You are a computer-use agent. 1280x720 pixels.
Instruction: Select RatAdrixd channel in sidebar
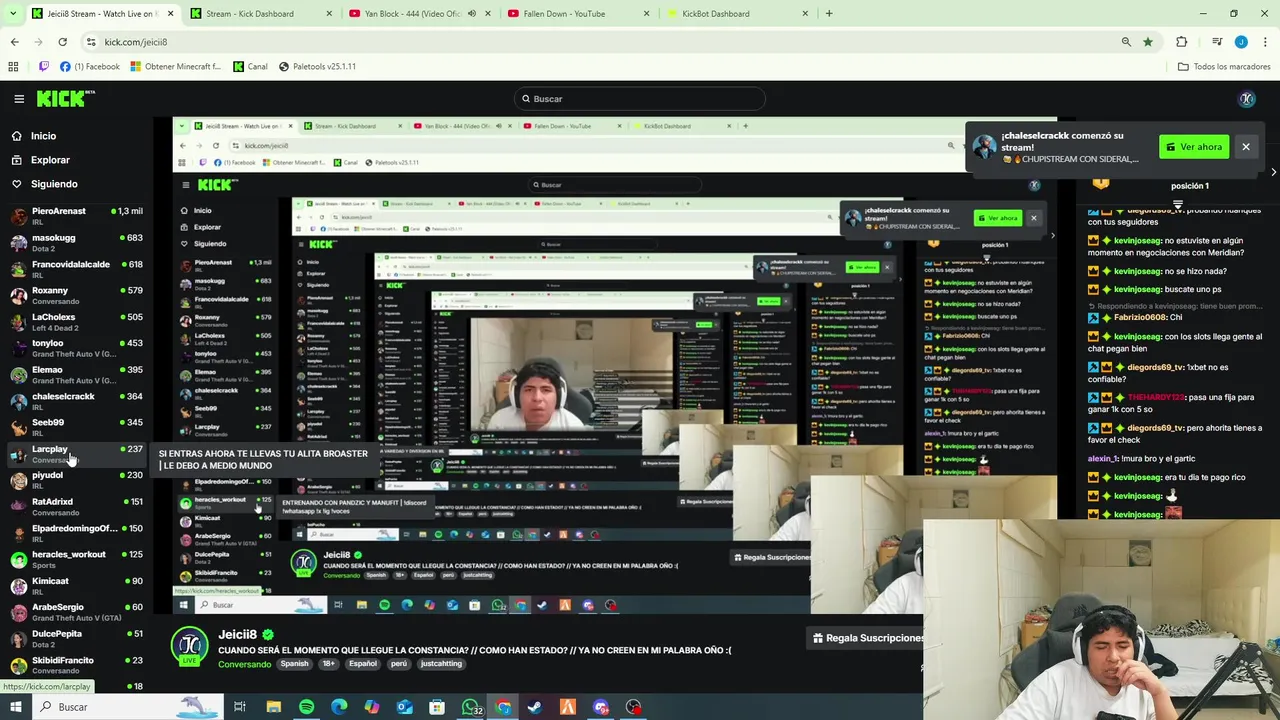(76, 507)
